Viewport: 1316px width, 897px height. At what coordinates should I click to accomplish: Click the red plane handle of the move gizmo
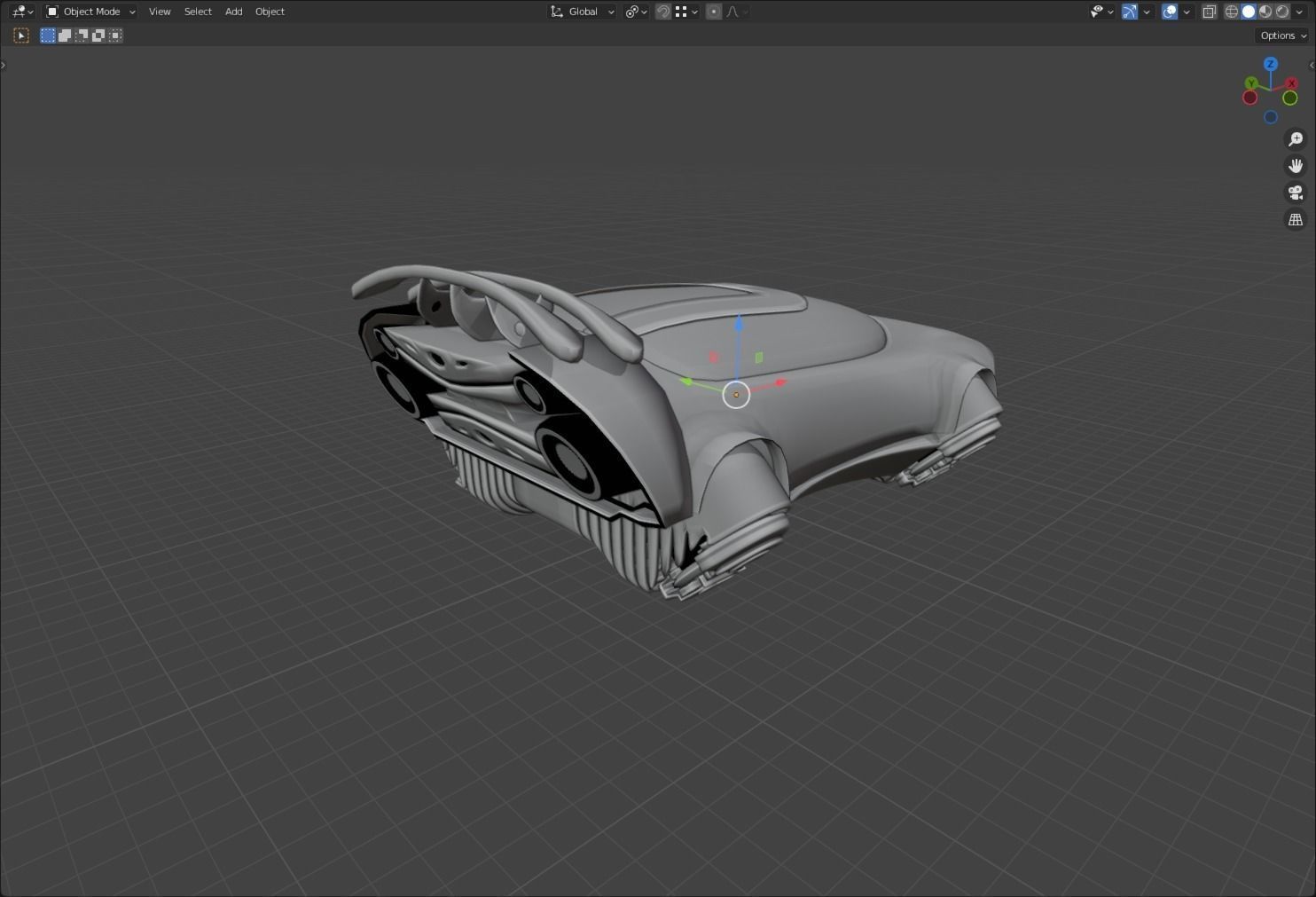713,357
